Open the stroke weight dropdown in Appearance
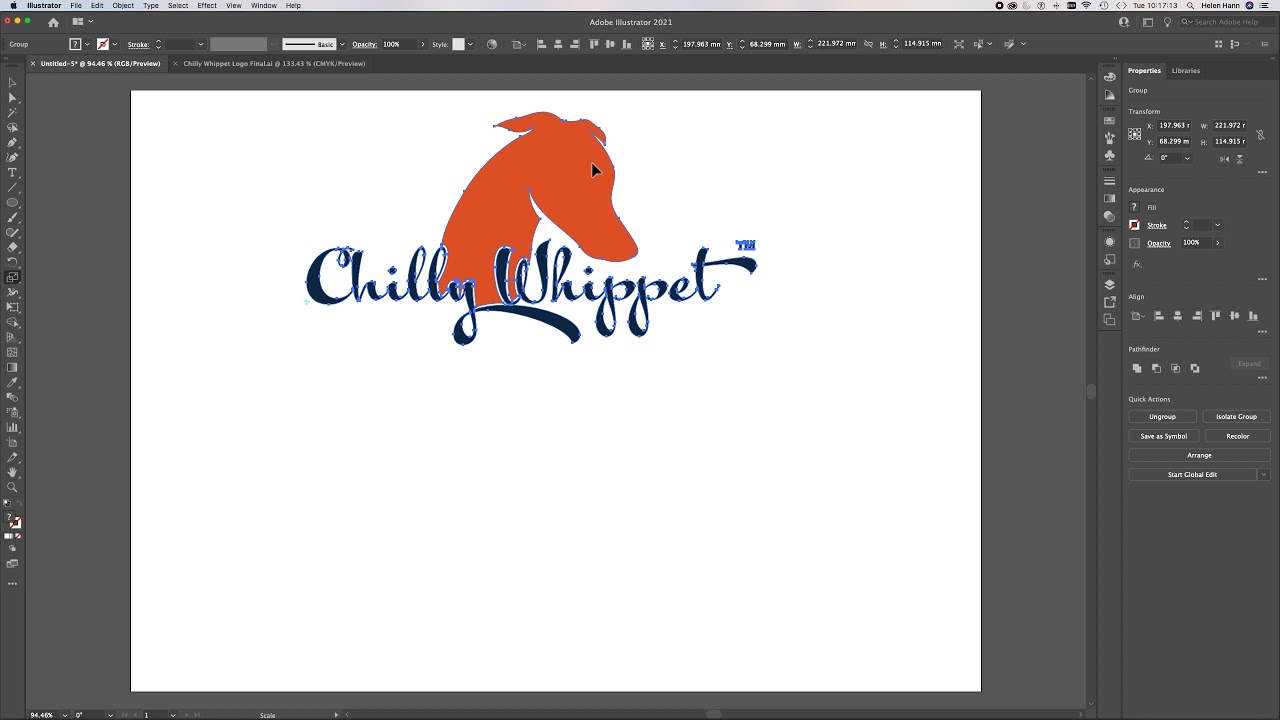The width and height of the screenshot is (1280, 720). point(1217,225)
